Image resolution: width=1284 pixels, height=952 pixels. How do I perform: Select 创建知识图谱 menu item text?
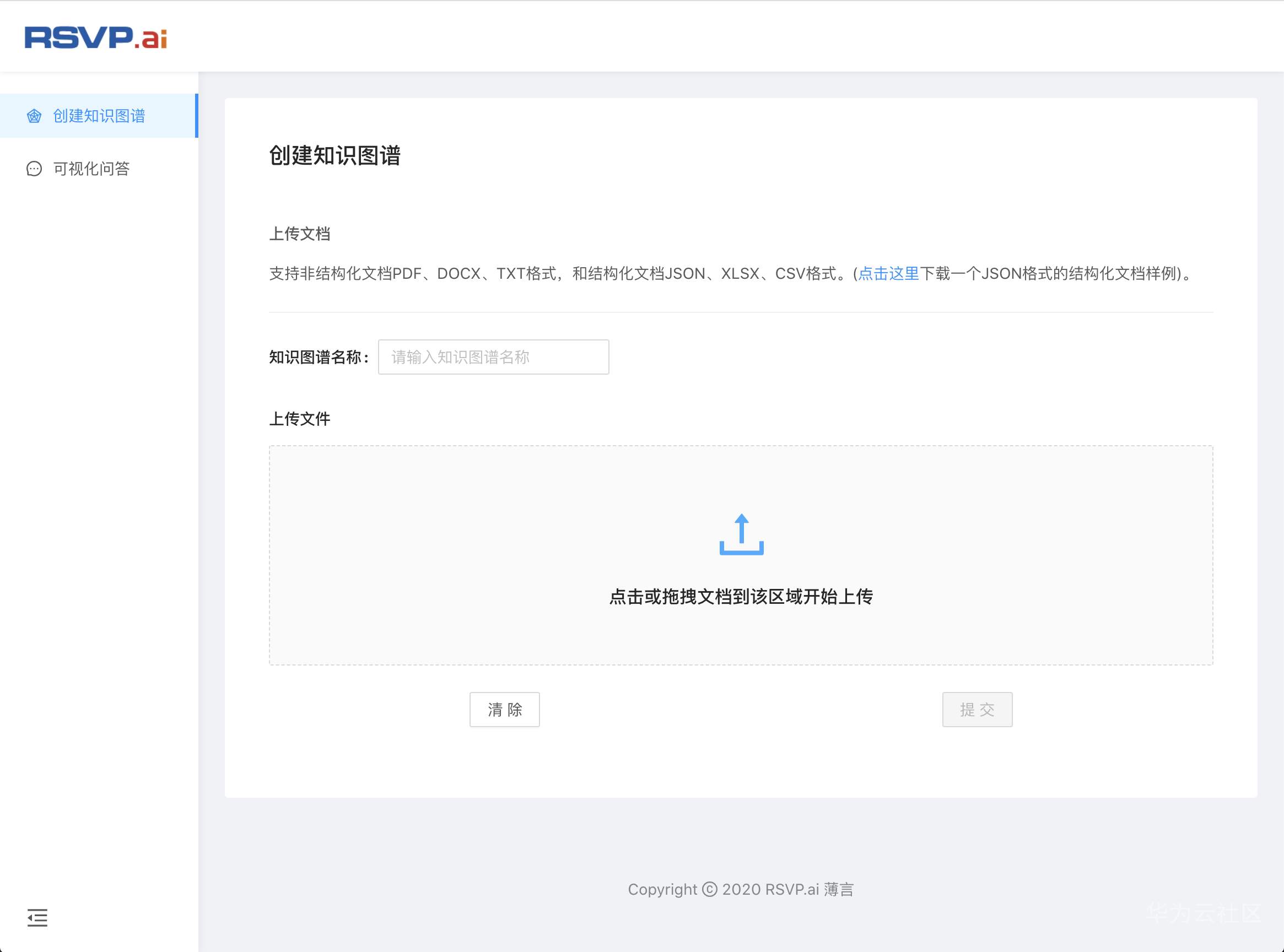click(99, 116)
